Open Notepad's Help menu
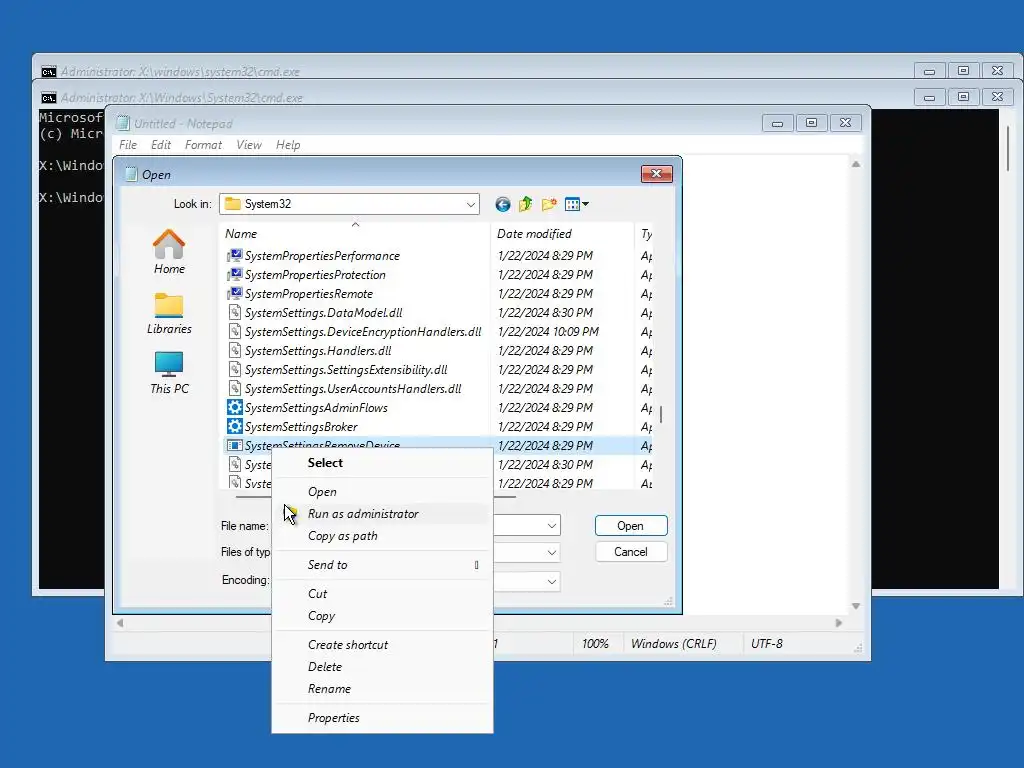Viewport: 1024px width, 768px height. click(288, 145)
